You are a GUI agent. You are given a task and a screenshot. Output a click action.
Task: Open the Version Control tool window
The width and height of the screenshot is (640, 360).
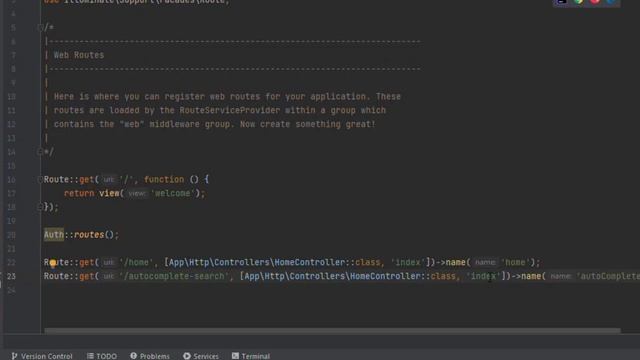point(42,356)
